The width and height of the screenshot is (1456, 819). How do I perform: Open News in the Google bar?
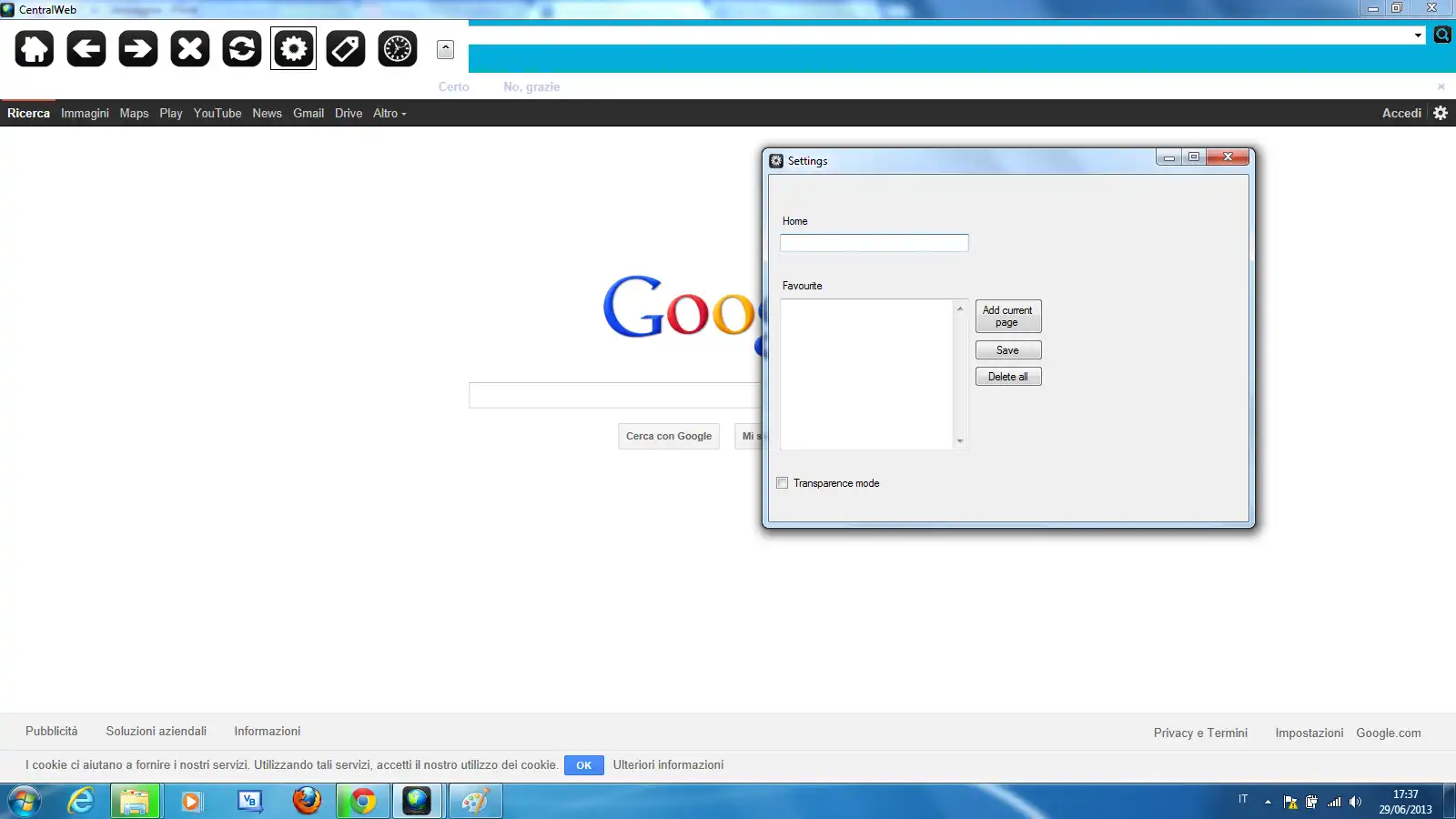pyautogui.click(x=268, y=113)
